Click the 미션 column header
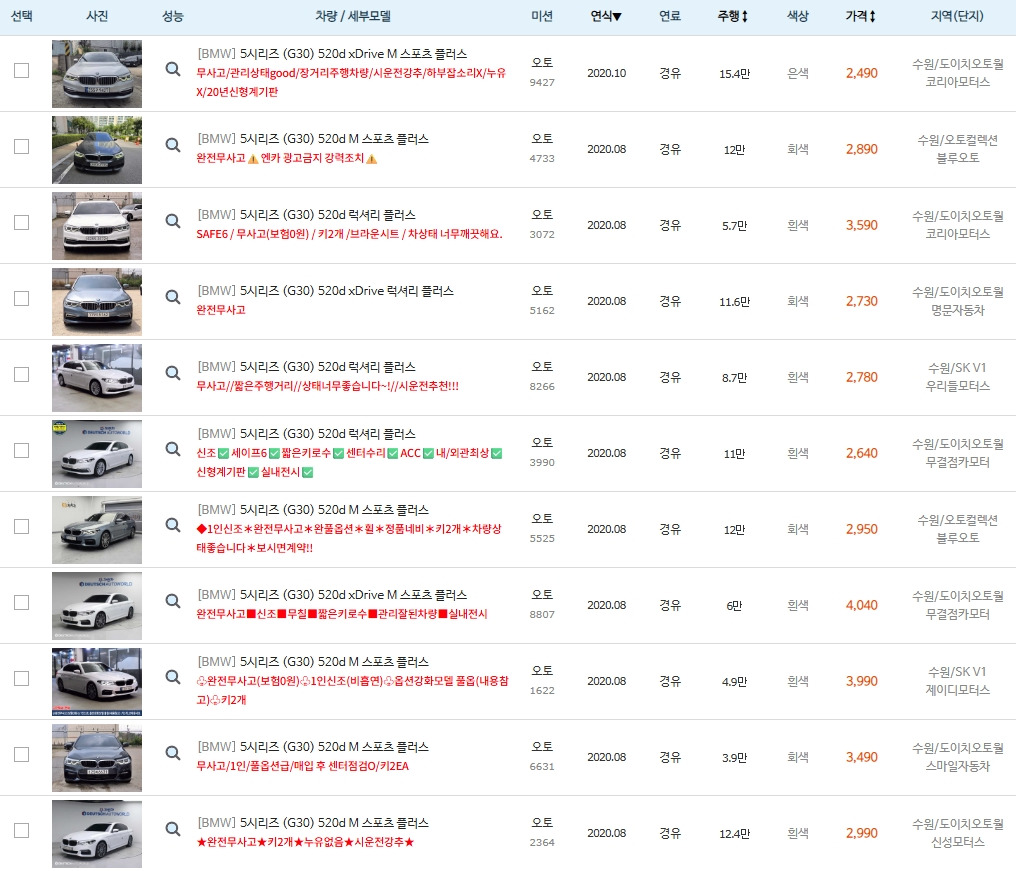The image size is (1016, 871). coord(542,16)
